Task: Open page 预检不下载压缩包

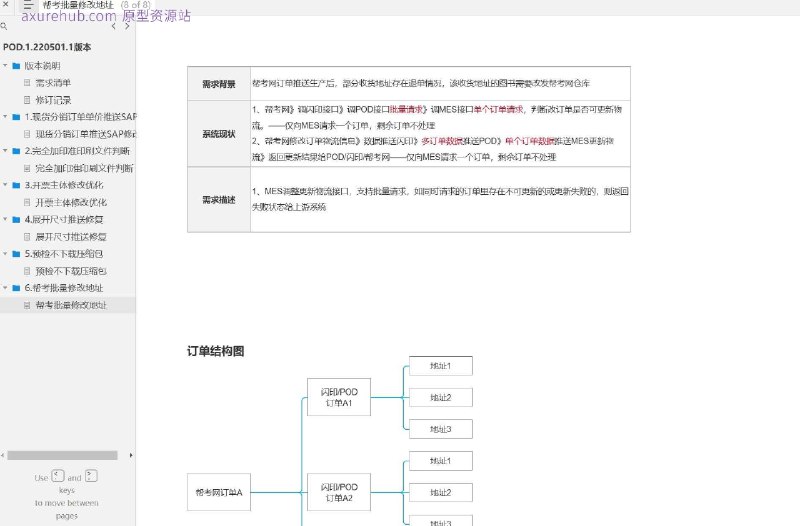Action: 71,271
